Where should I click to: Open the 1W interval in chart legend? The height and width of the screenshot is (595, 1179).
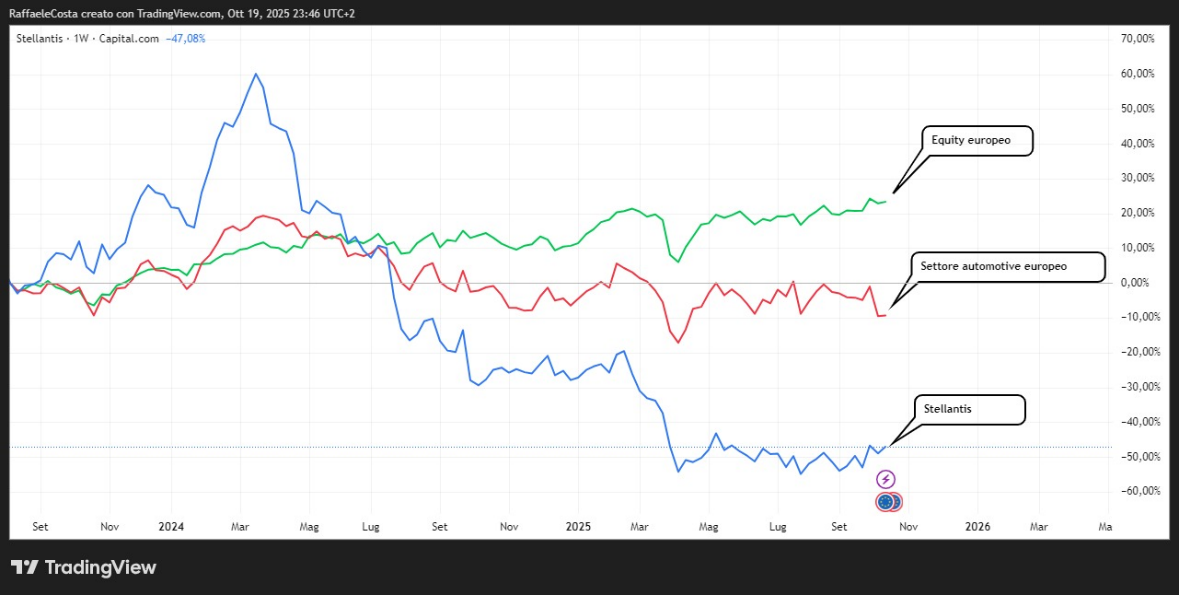84,38
